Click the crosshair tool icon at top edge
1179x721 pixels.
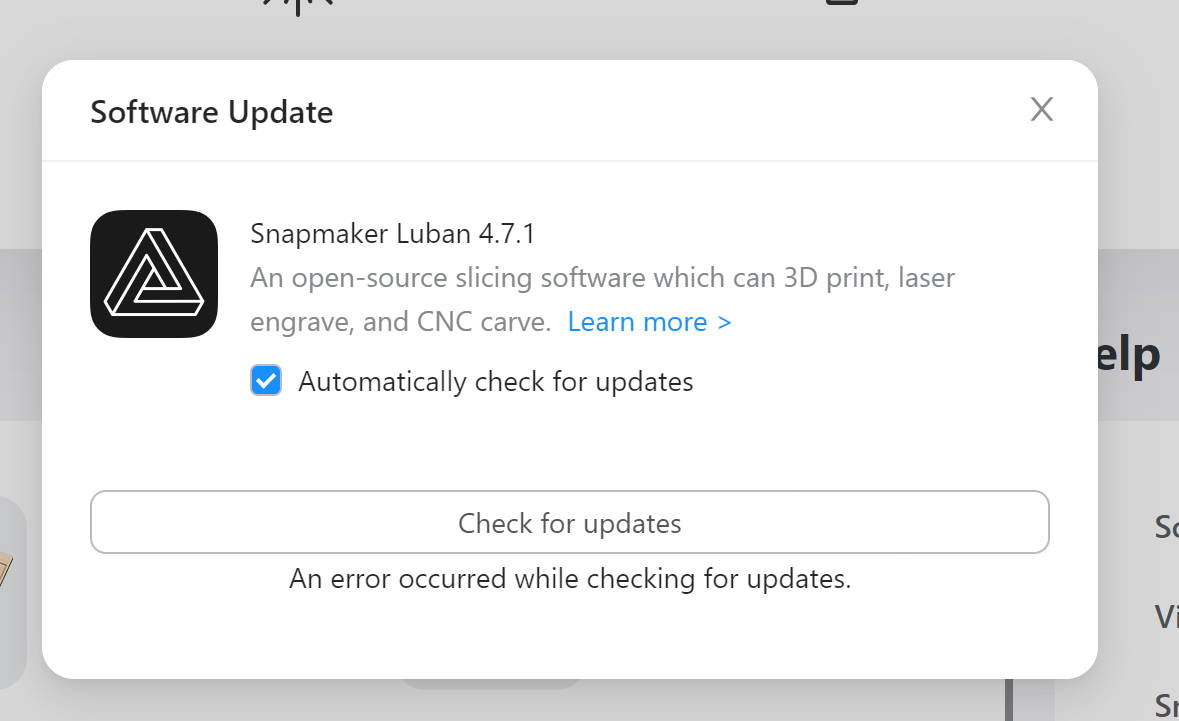pyautogui.click(x=297, y=8)
